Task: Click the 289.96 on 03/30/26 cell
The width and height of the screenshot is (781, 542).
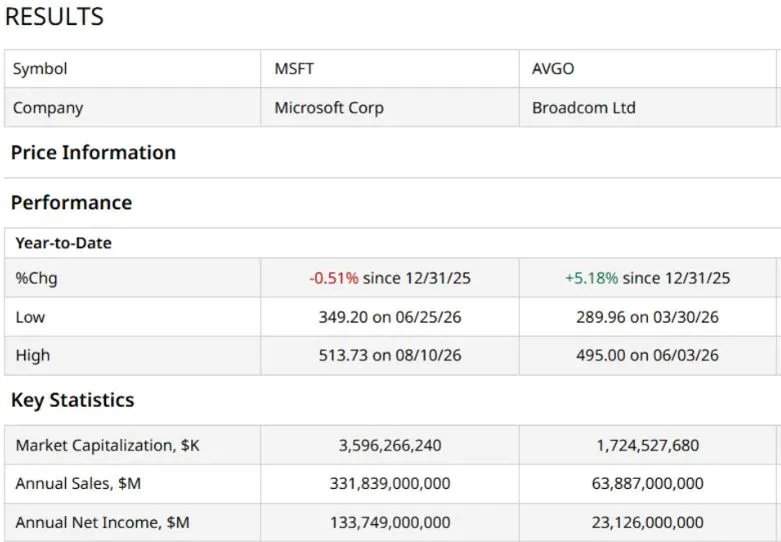Action: coord(648,317)
